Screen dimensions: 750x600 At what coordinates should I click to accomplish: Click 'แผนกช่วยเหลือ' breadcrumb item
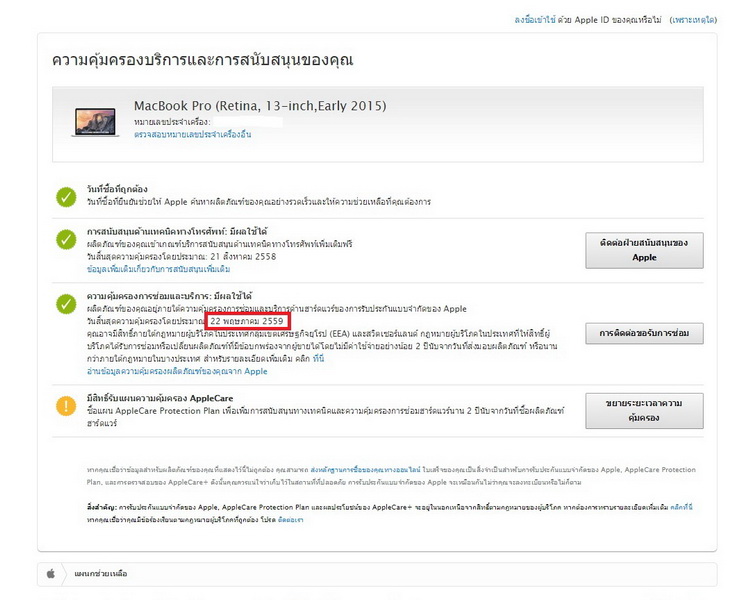point(101,573)
